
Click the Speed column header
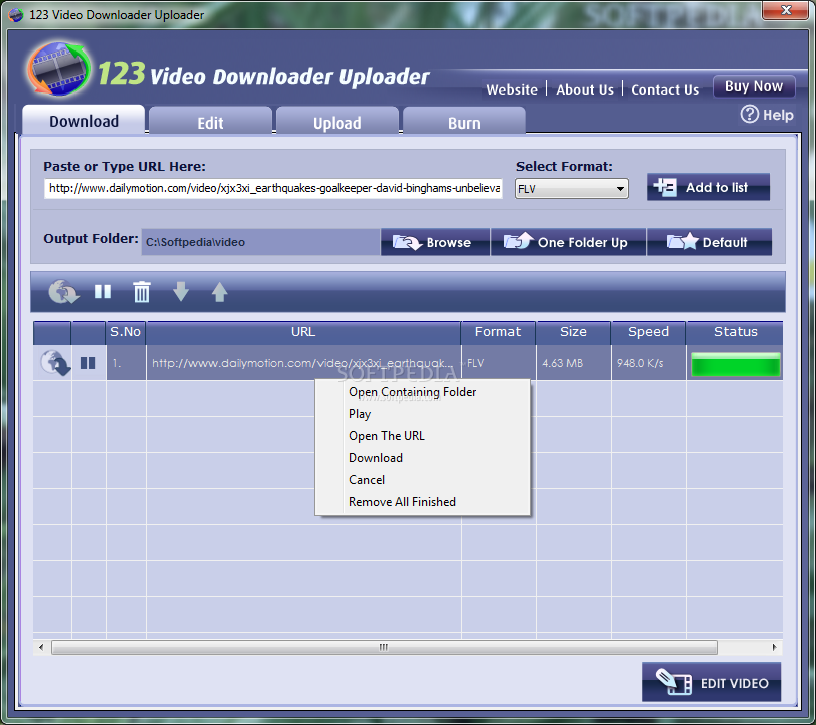(648, 332)
